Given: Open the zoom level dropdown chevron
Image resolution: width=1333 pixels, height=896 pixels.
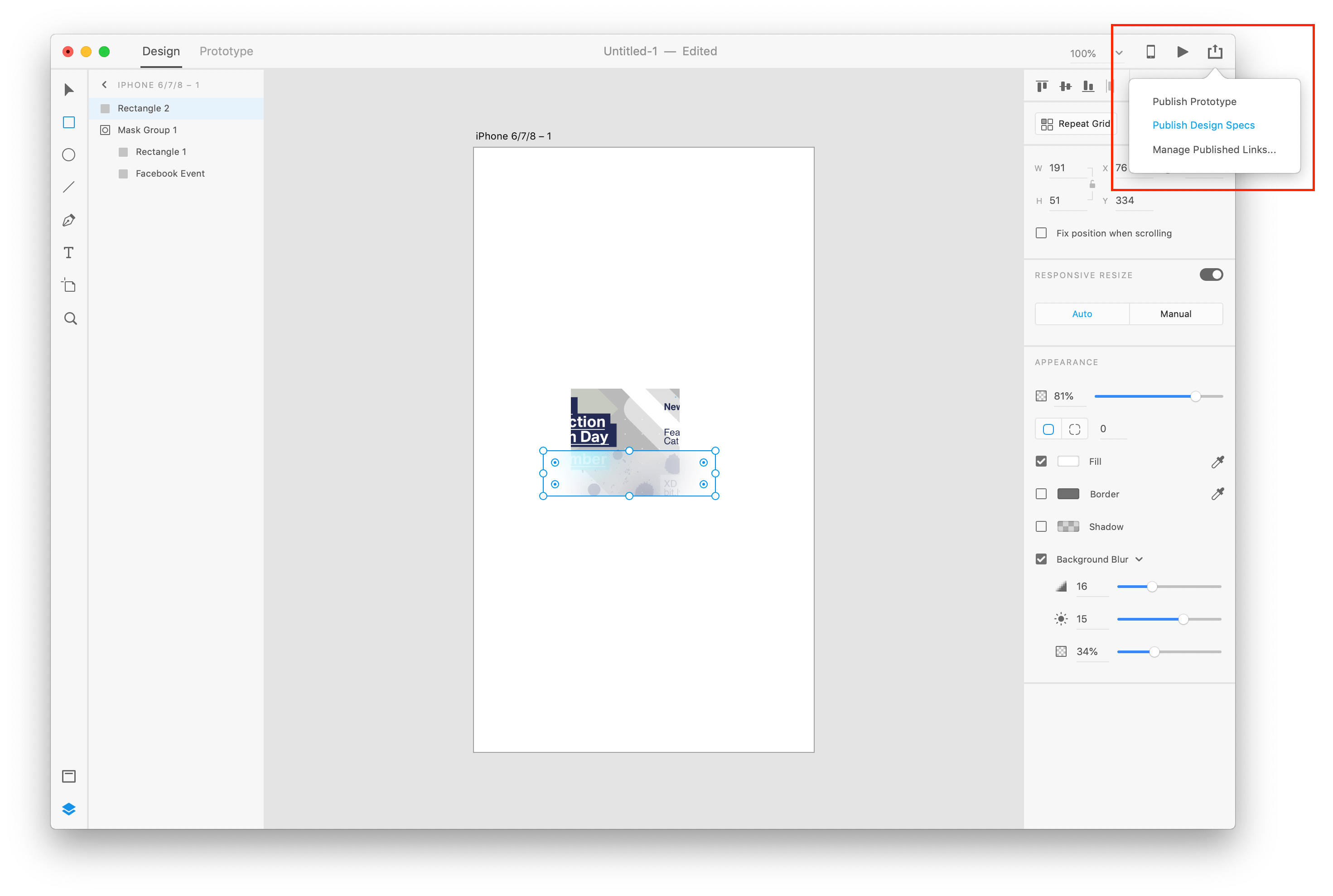Looking at the screenshot, I should click(x=1119, y=53).
